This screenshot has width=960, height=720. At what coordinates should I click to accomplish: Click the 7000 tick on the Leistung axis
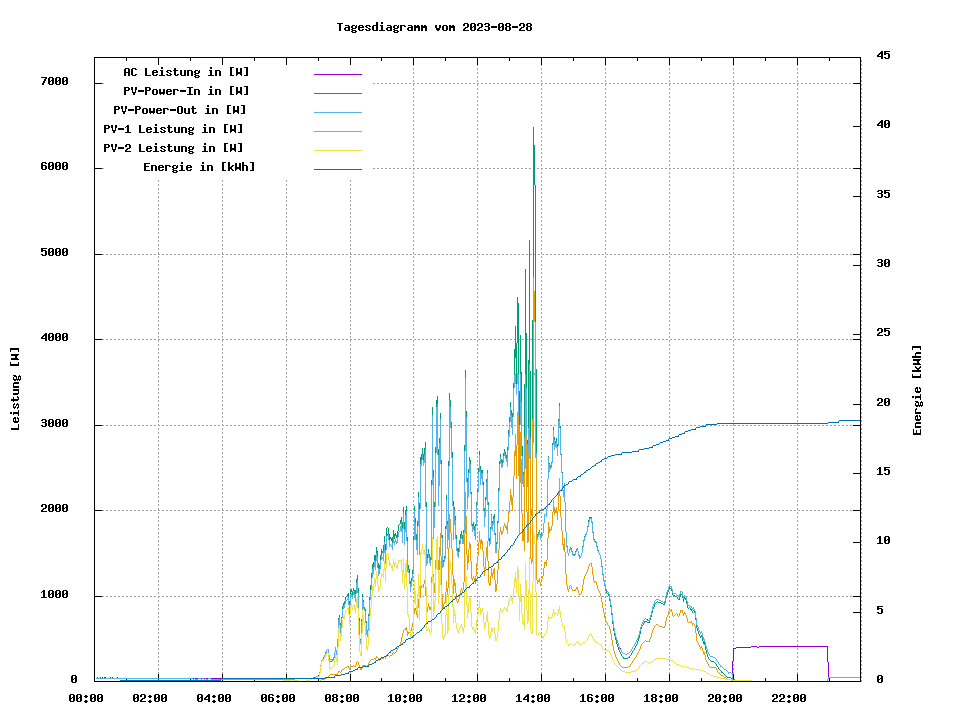pyautogui.click(x=53, y=82)
